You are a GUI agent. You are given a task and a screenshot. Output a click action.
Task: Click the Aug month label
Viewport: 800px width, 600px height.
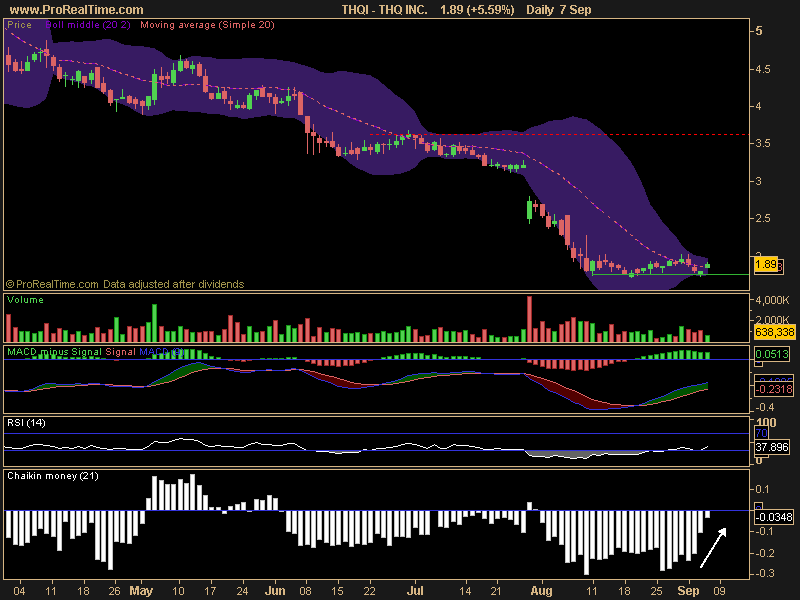(x=541, y=591)
